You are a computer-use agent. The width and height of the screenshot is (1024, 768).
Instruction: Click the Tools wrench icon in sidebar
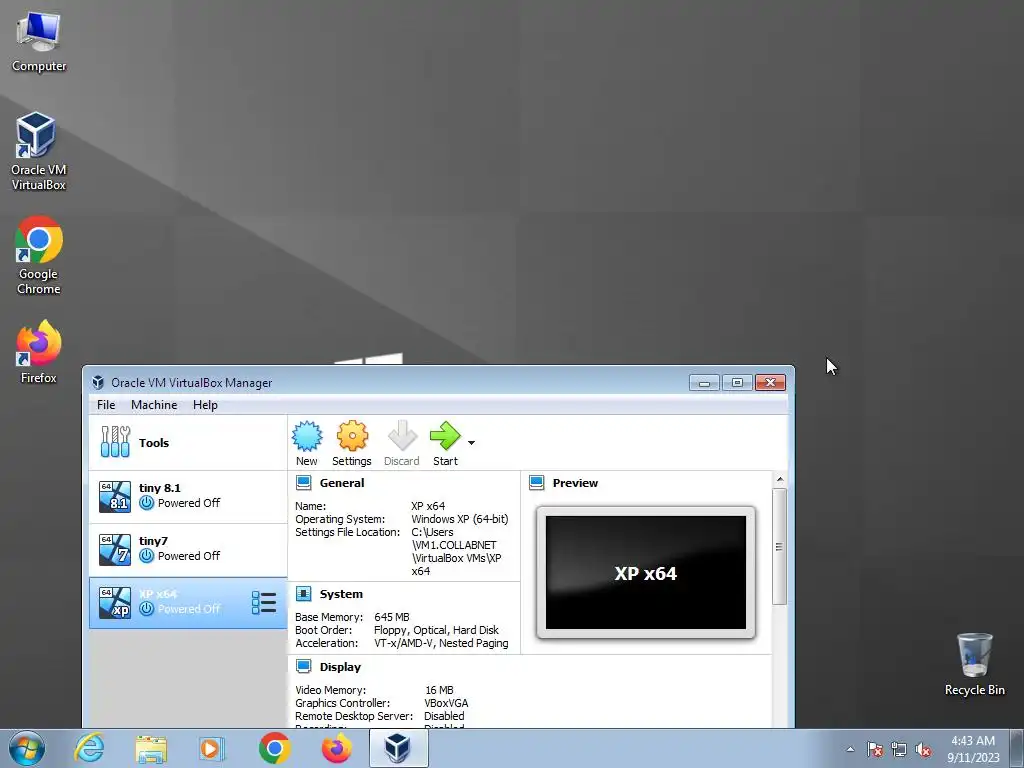pos(116,442)
